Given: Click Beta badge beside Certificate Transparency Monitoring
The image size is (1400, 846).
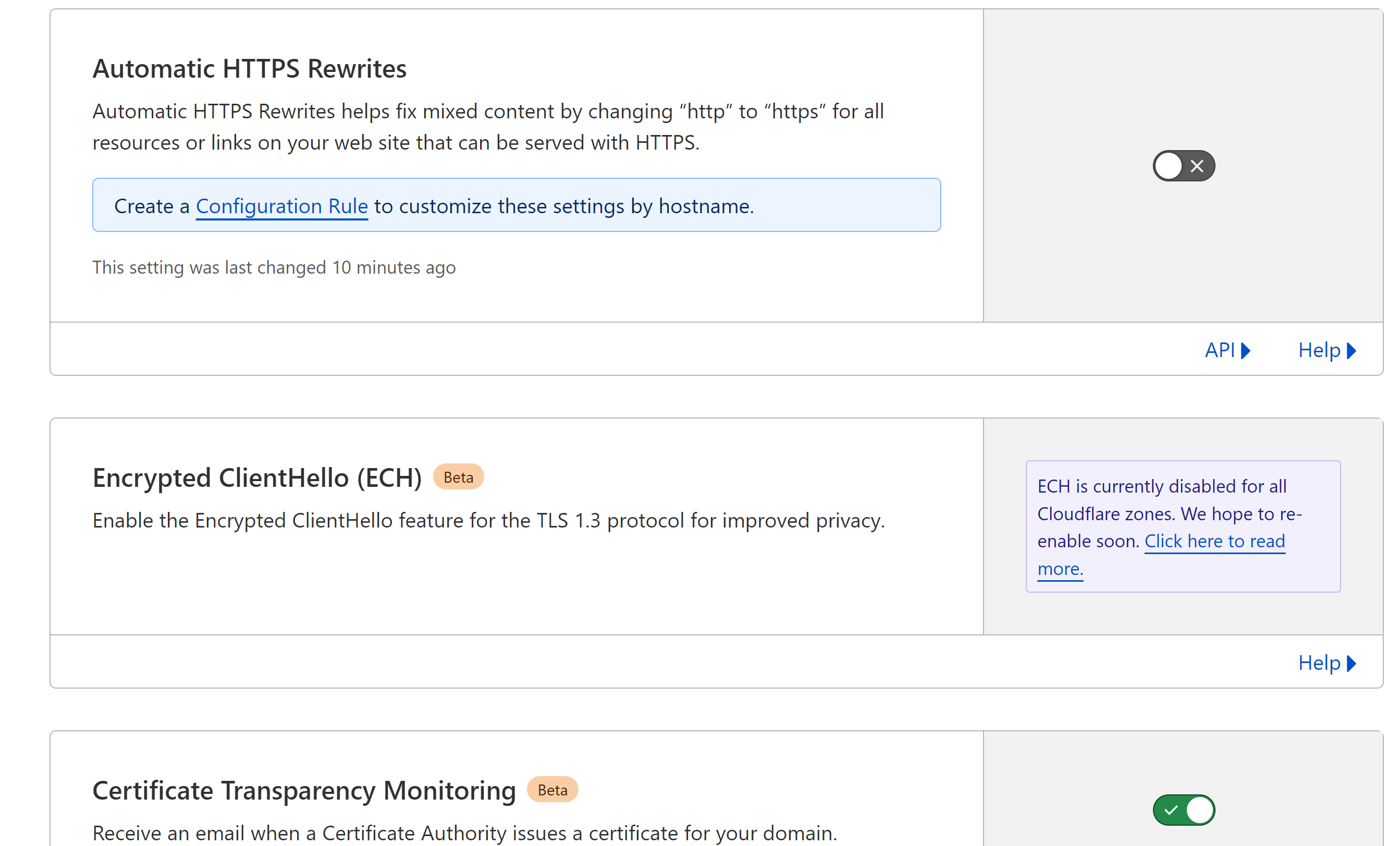Looking at the screenshot, I should click(x=552, y=790).
